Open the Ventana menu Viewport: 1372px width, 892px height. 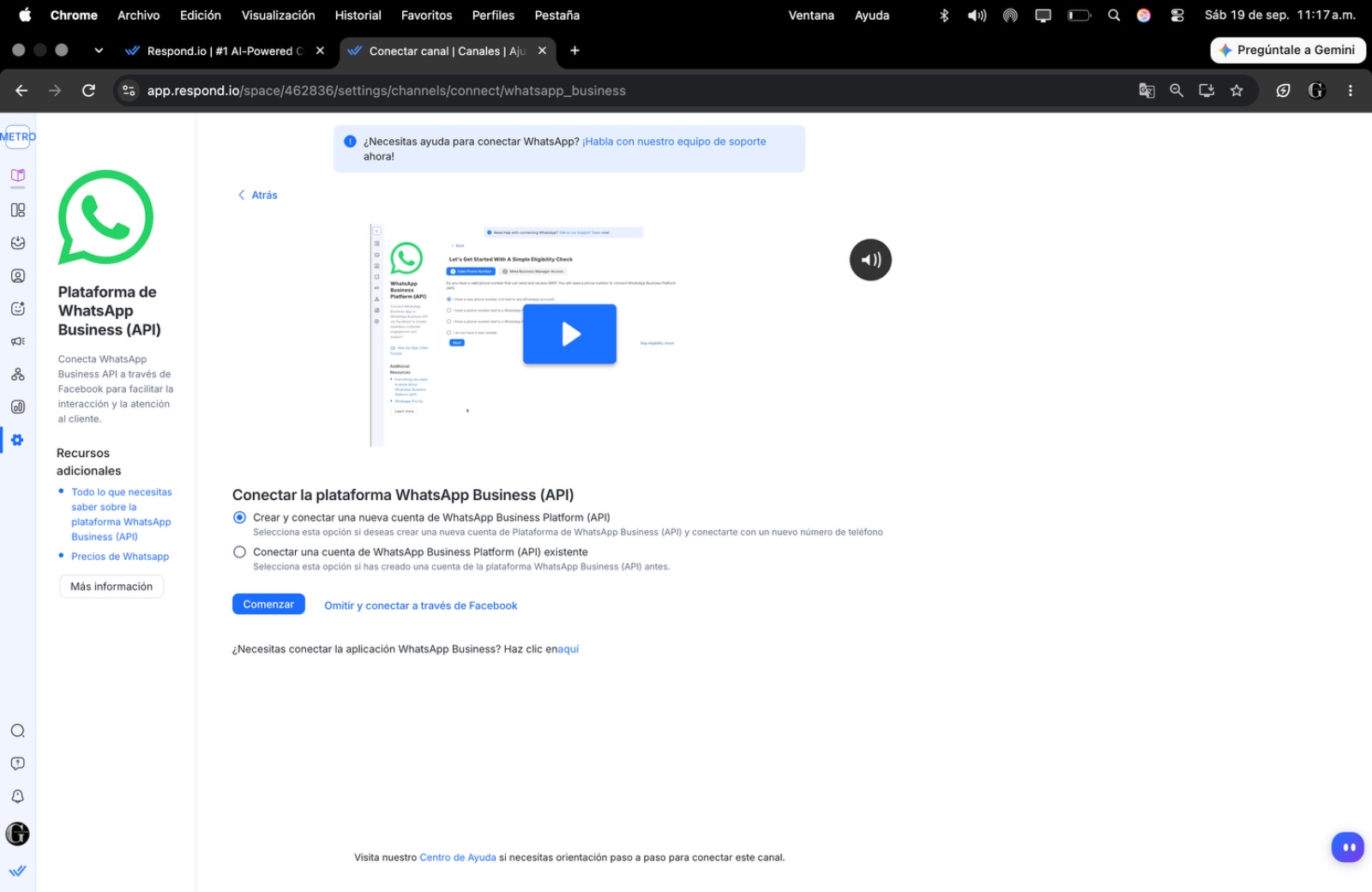click(x=811, y=15)
